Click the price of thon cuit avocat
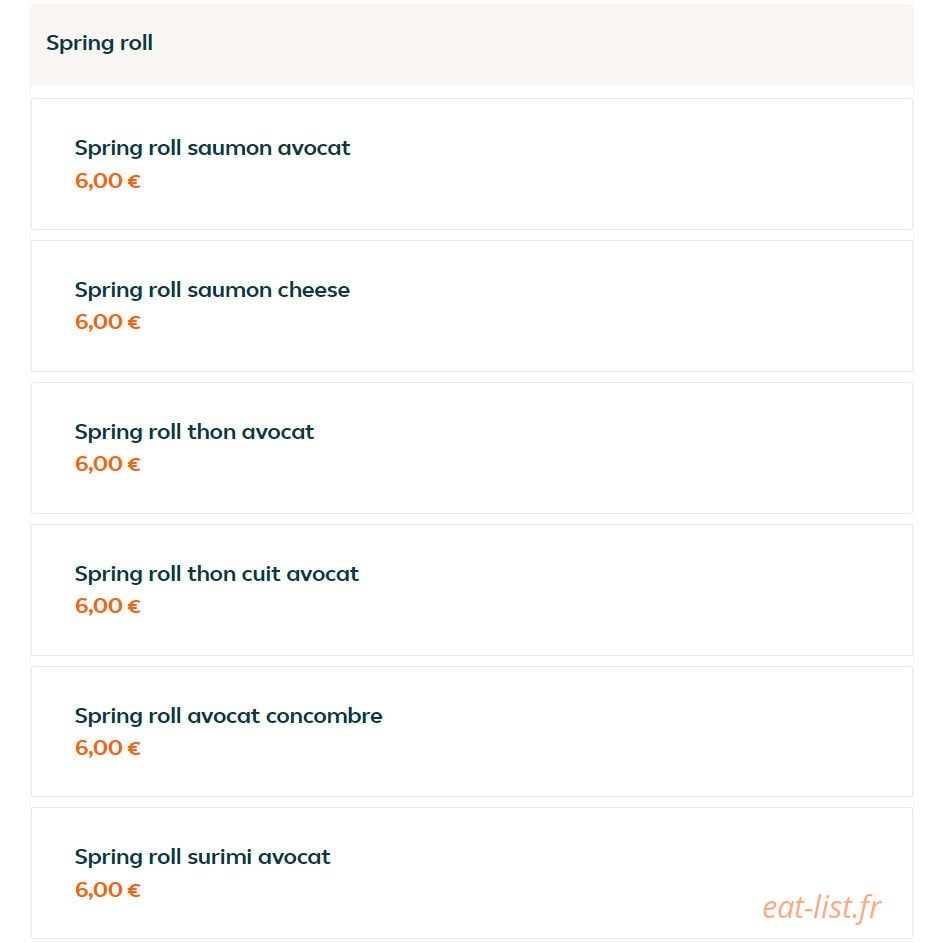This screenshot has width=936, height=943. click(108, 606)
